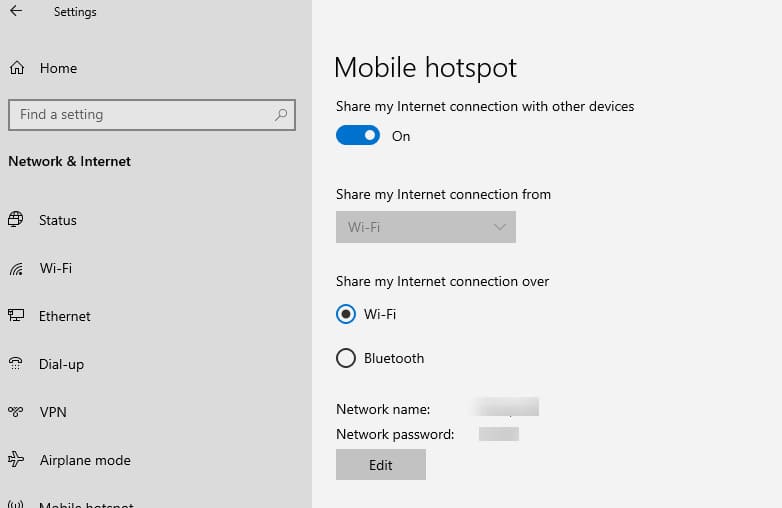Screen dimensions: 782x508
Task: Click the search magnifier icon
Action: click(281, 115)
